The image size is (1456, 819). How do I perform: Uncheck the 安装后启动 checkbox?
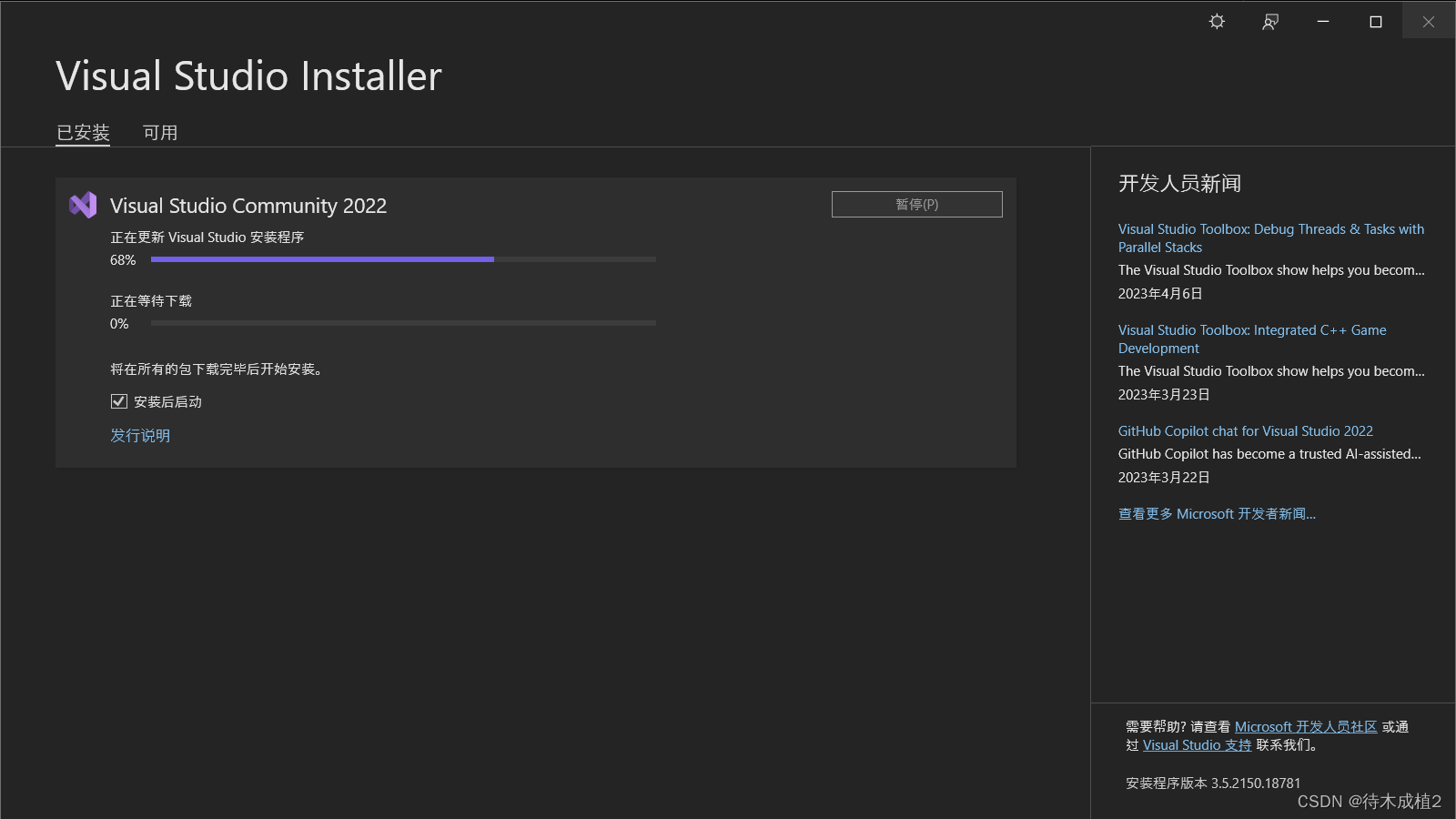point(118,401)
